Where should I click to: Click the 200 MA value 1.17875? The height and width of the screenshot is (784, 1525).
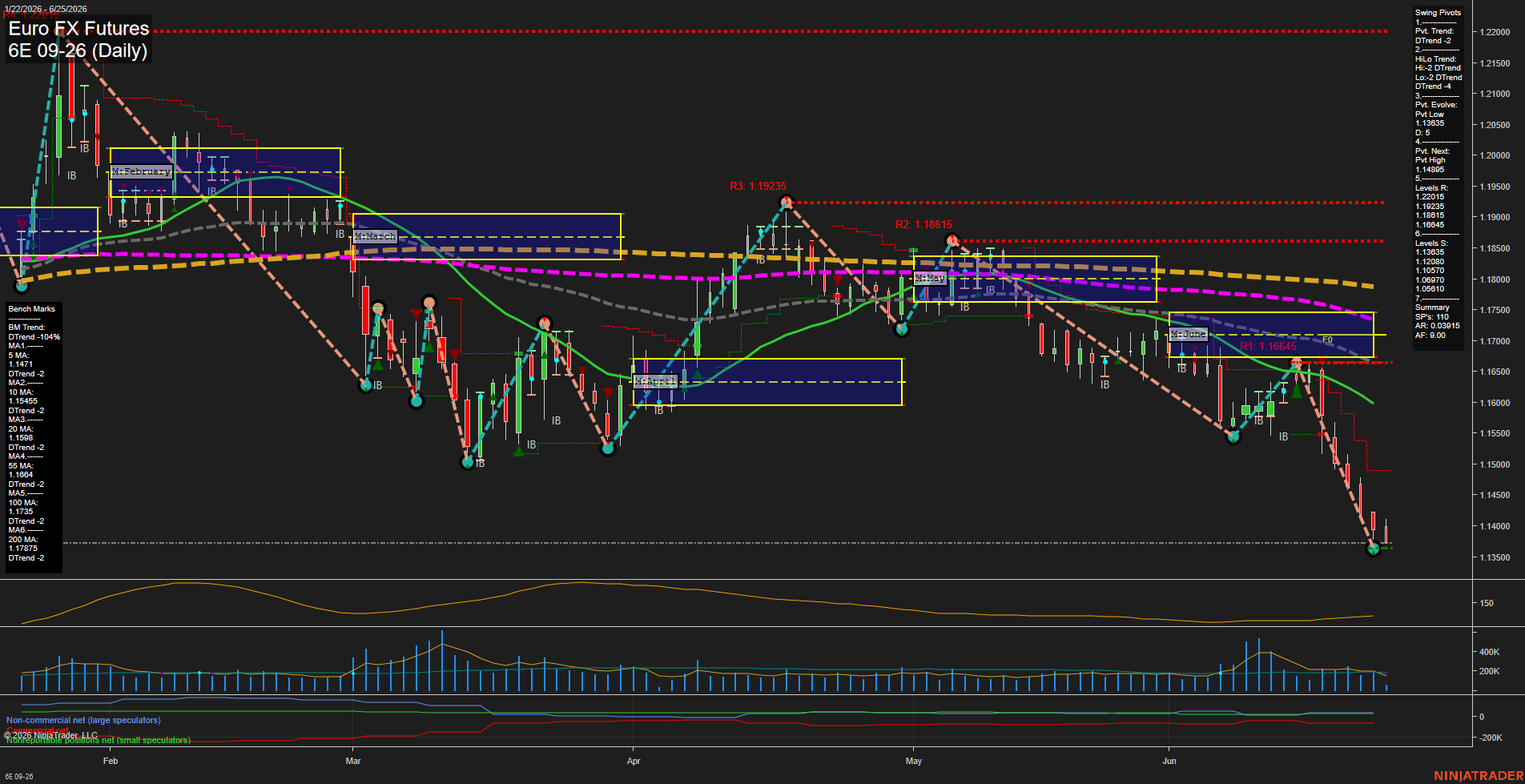point(23,549)
